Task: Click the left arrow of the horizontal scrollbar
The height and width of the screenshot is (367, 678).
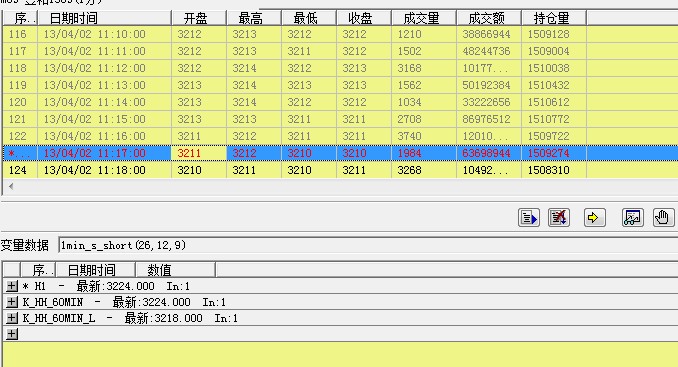Action: tap(11, 186)
